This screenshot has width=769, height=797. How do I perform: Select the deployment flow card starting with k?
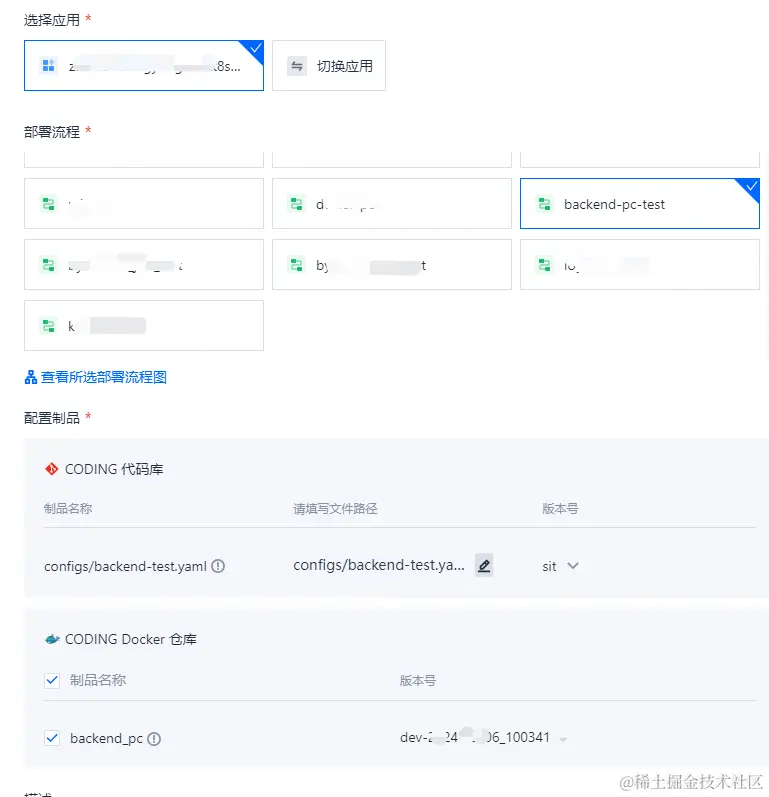click(144, 325)
